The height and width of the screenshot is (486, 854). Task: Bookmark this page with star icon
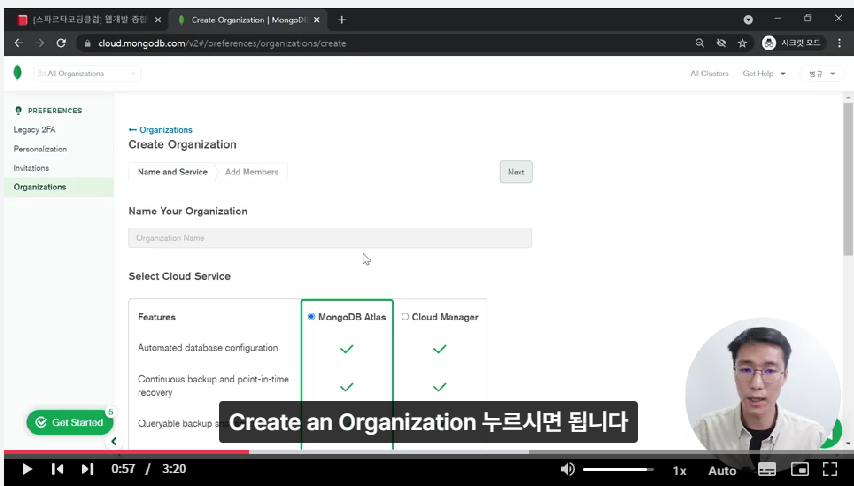point(742,43)
